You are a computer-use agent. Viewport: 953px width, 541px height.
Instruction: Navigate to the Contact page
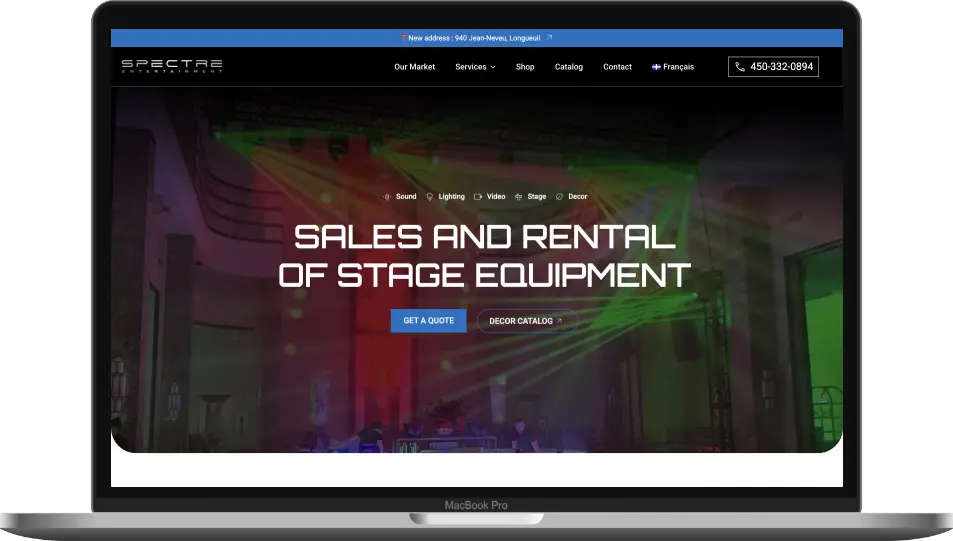tap(617, 67)
